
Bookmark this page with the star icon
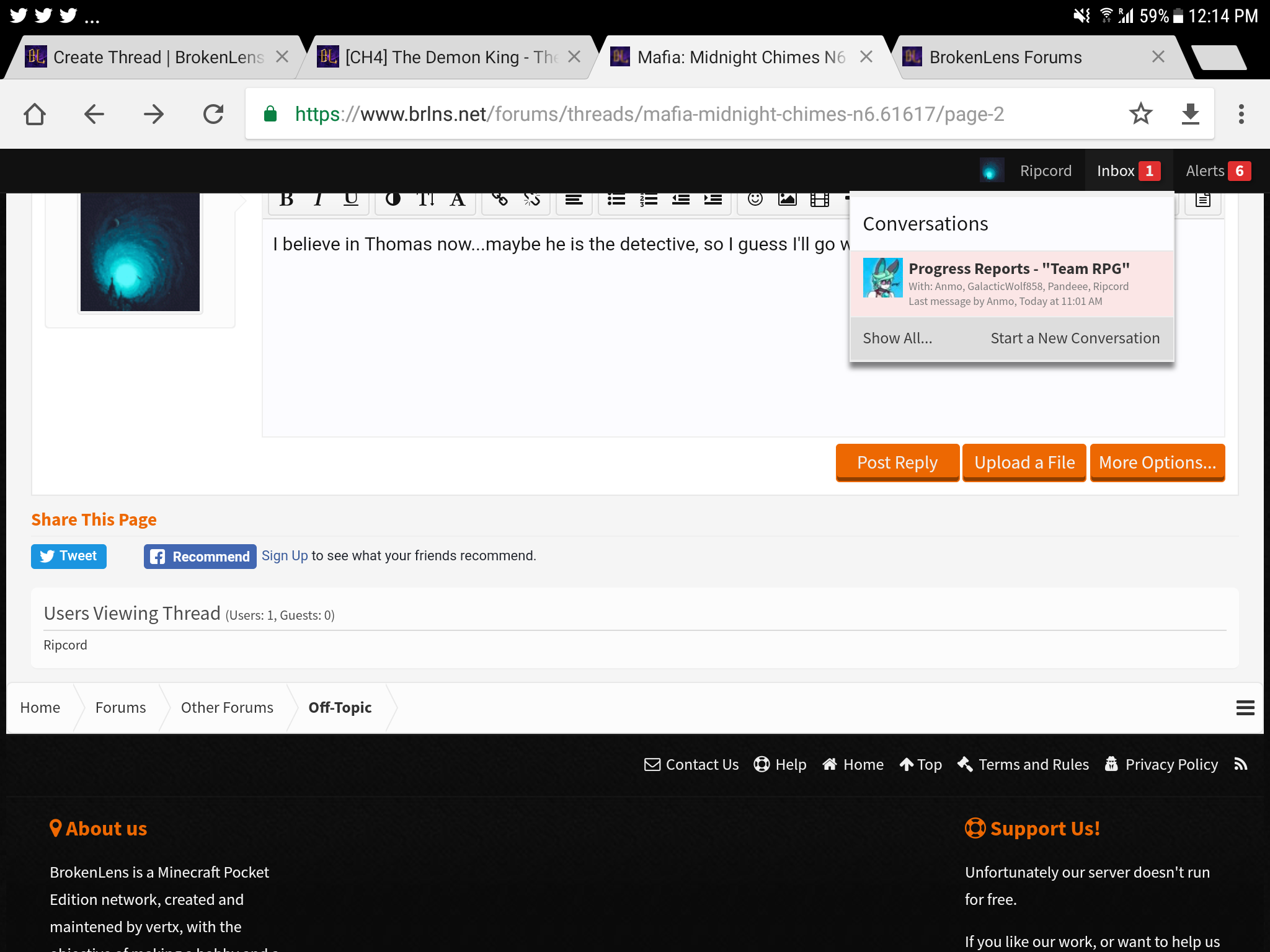[x=1141, y=114]
